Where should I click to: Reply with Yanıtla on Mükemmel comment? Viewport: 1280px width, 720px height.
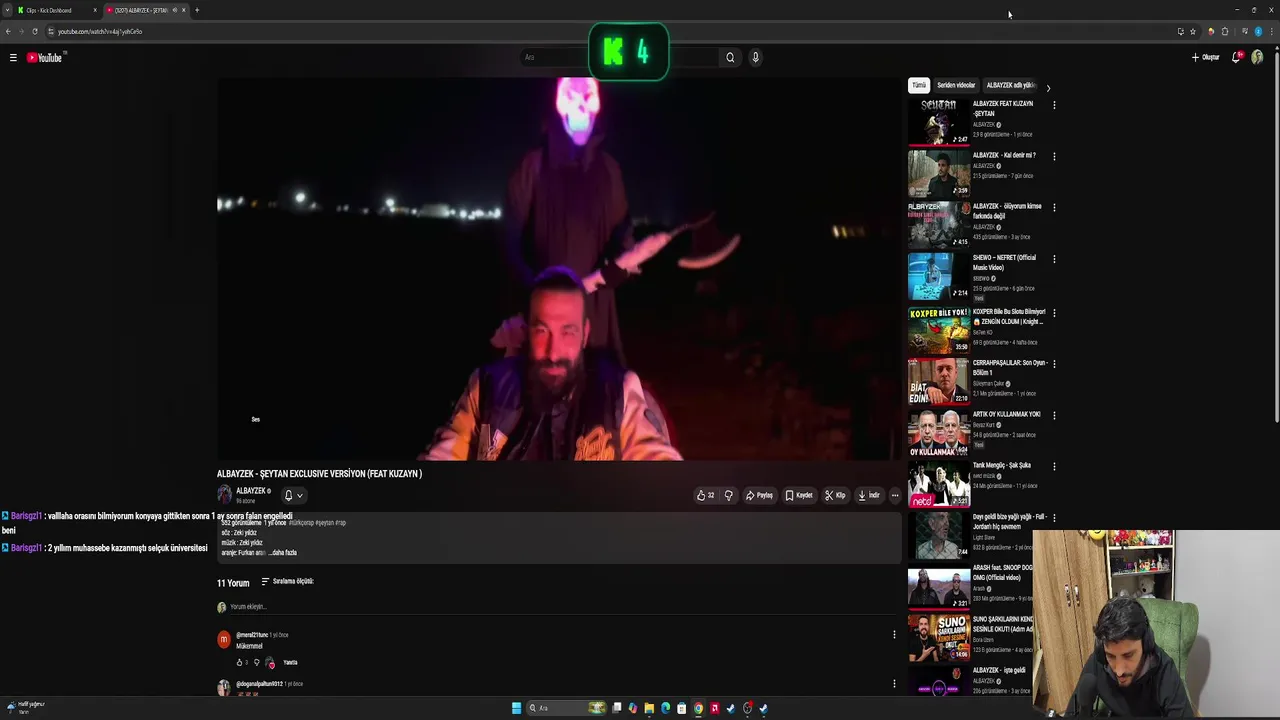(x=290, y=662)
